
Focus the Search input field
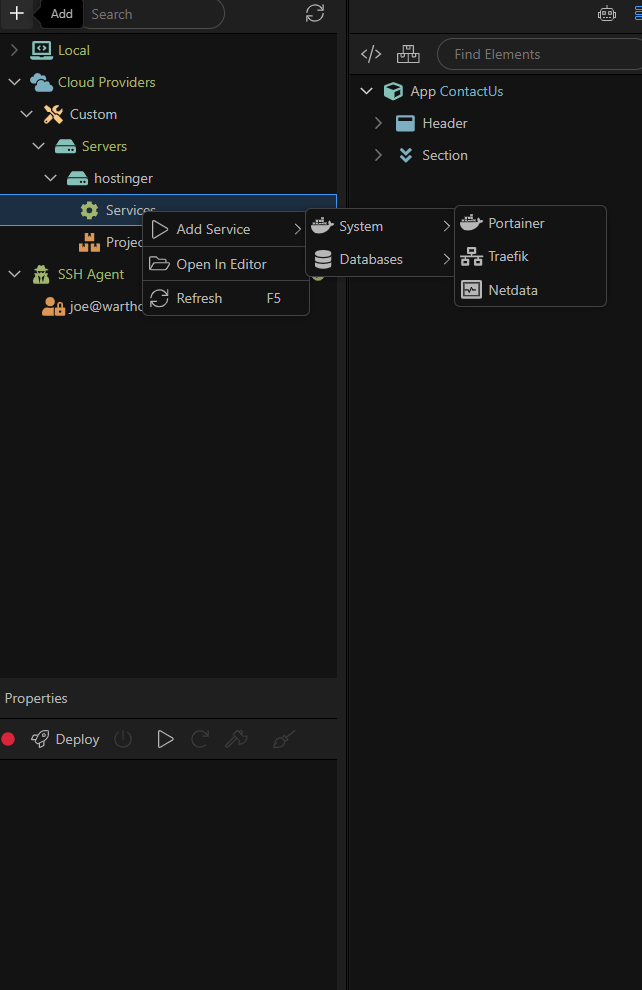pos(153,14)
